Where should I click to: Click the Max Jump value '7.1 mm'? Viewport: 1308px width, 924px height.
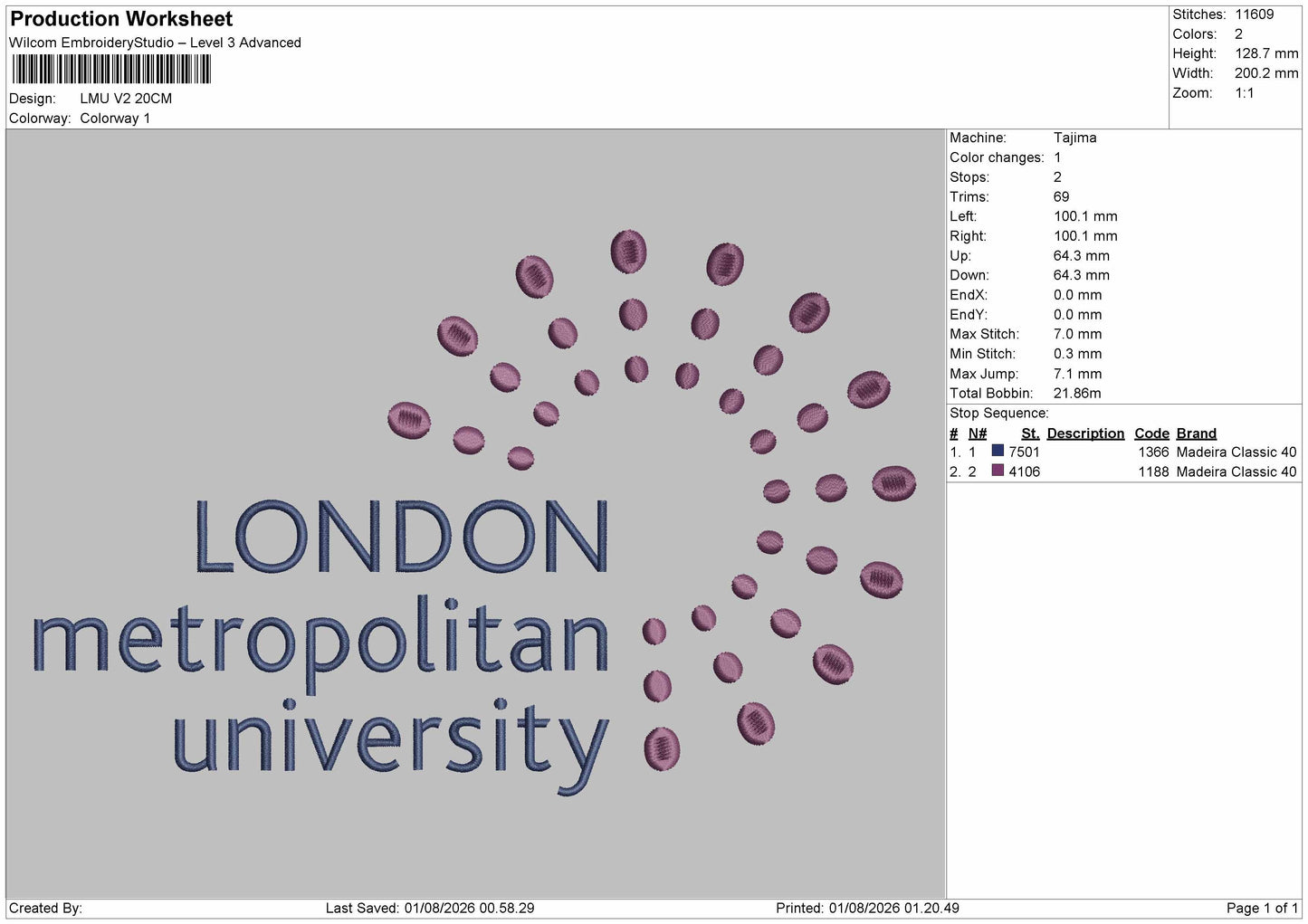click(x=1077, y=374)
